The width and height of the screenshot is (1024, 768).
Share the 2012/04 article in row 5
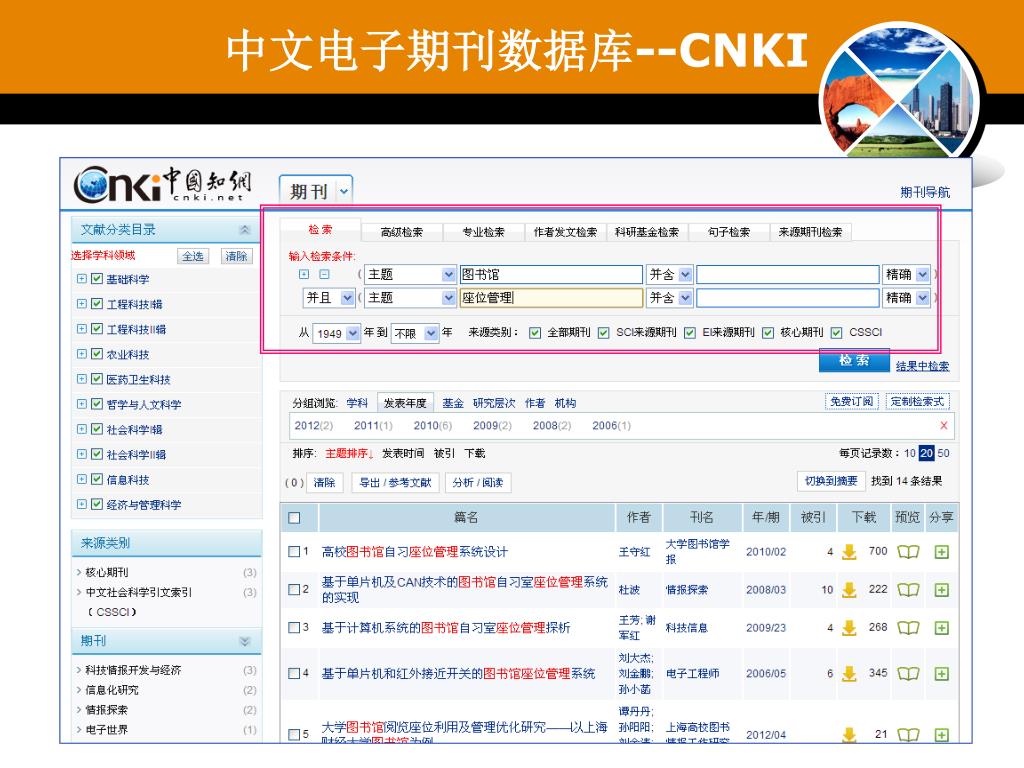click(941, 735)
